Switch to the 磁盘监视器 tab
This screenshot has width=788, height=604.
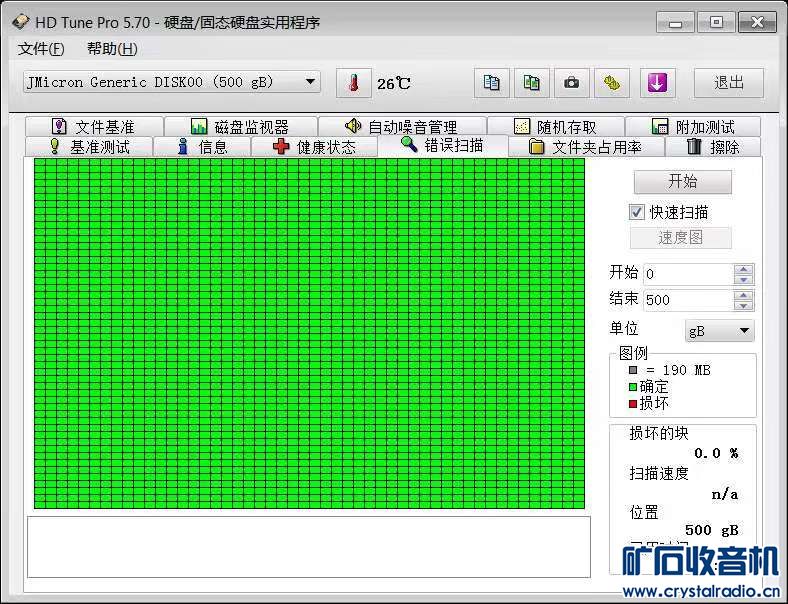241,126
